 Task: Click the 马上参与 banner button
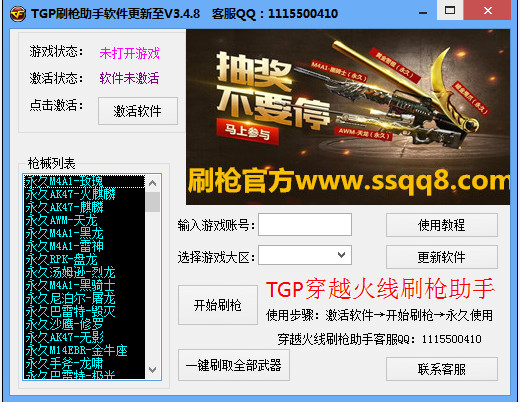[x=247, y=132]
